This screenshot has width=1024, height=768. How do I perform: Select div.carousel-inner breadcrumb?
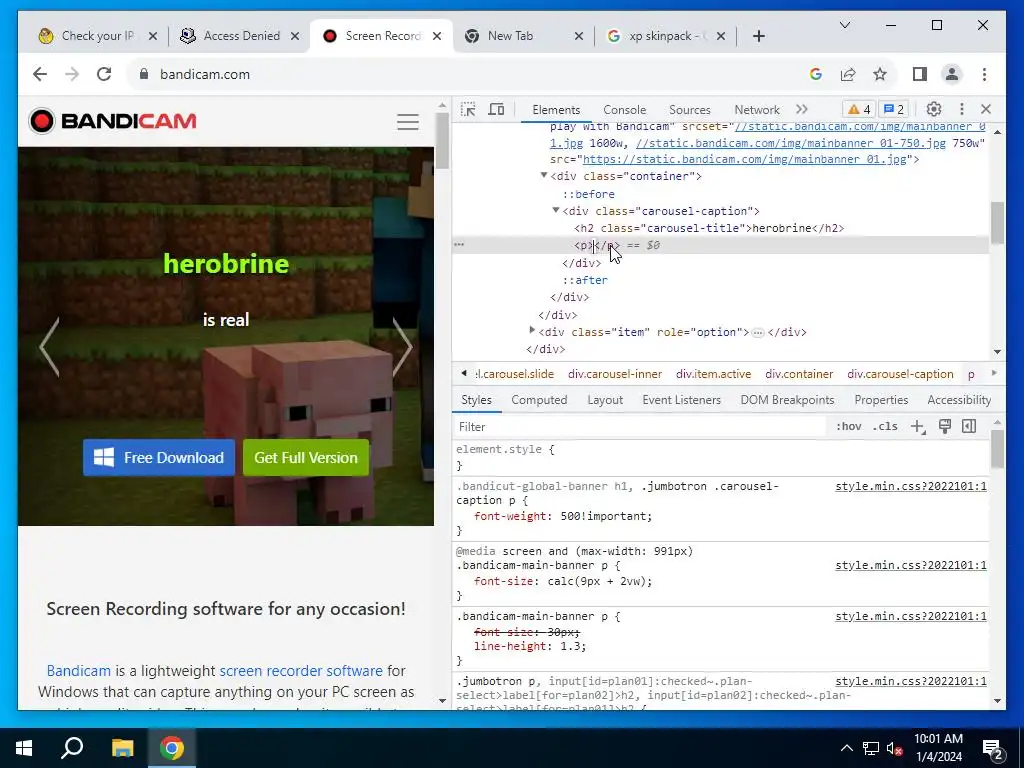coord(615,374)
